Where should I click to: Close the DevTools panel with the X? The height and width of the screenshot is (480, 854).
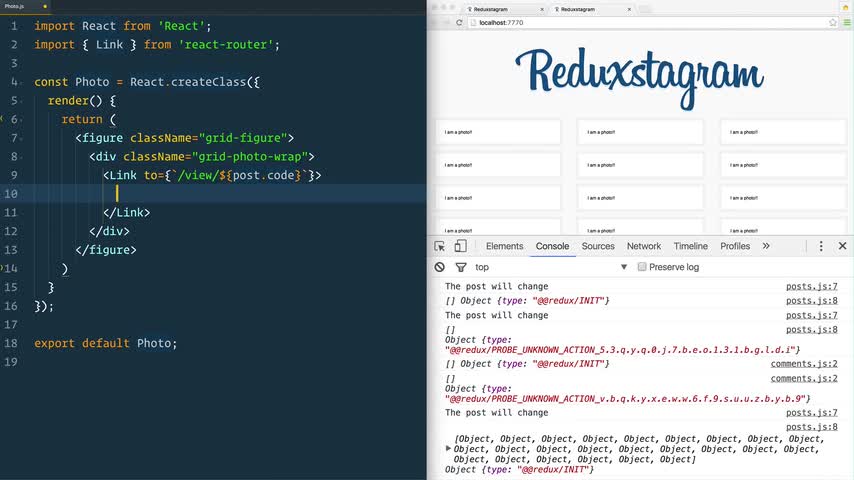(x=843, y=246)
